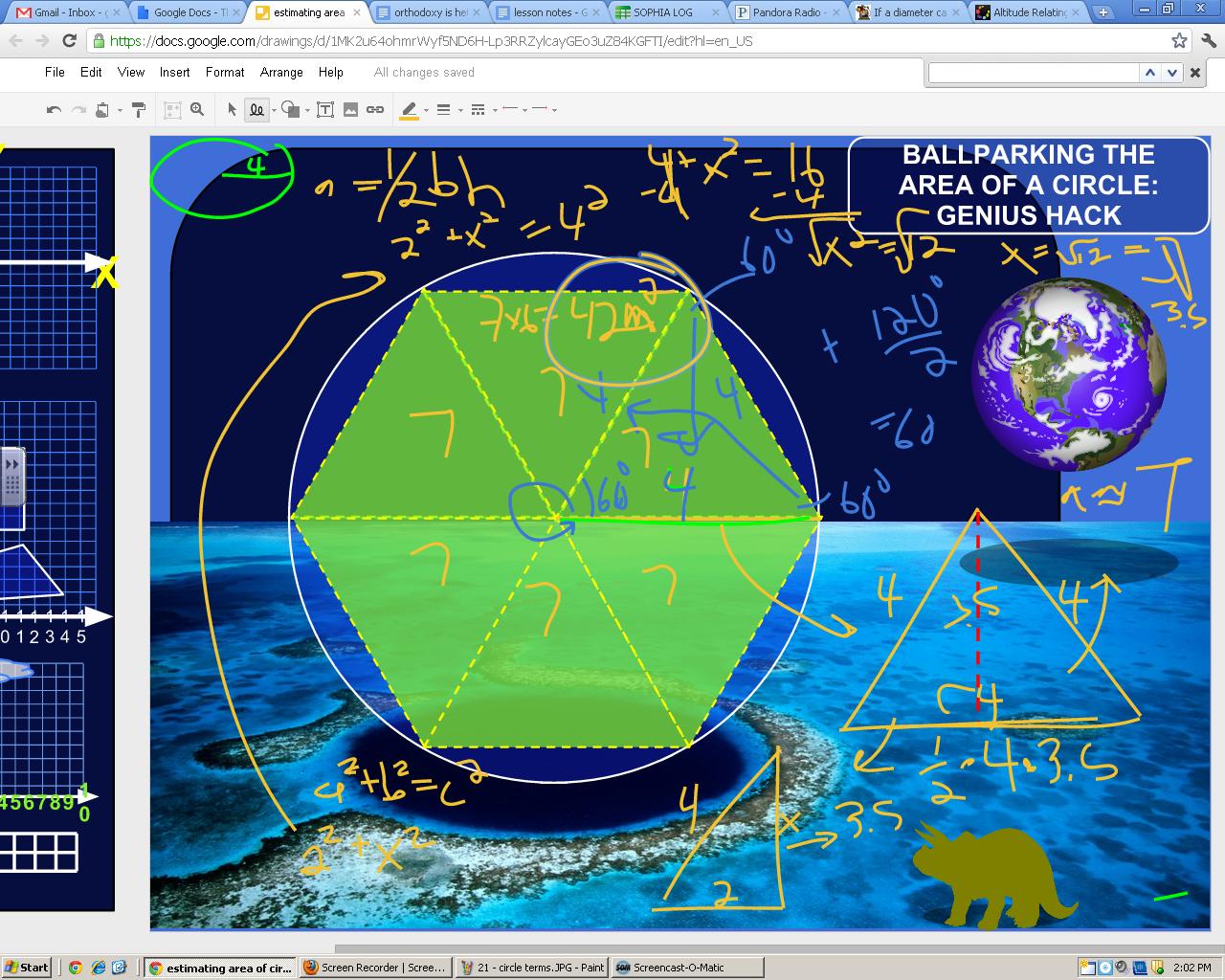
Task: Choose the Select arrow cursor tool
Action: pos(232,110)
